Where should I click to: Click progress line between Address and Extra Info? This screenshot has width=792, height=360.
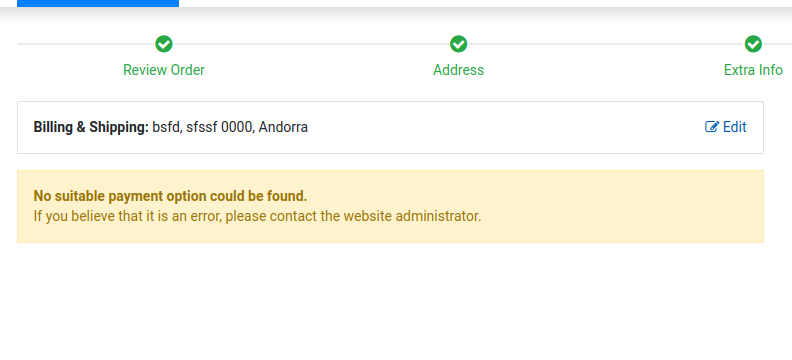click(x=606, y=44)
